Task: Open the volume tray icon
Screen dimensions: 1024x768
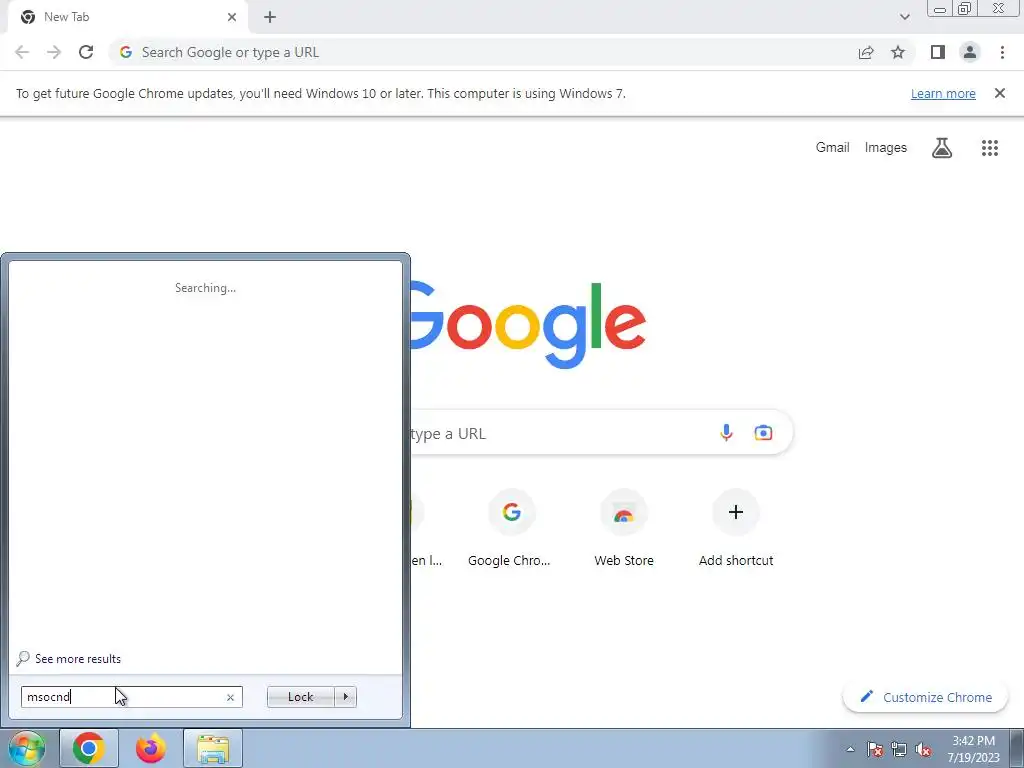Action: click(x=923, y=749)
